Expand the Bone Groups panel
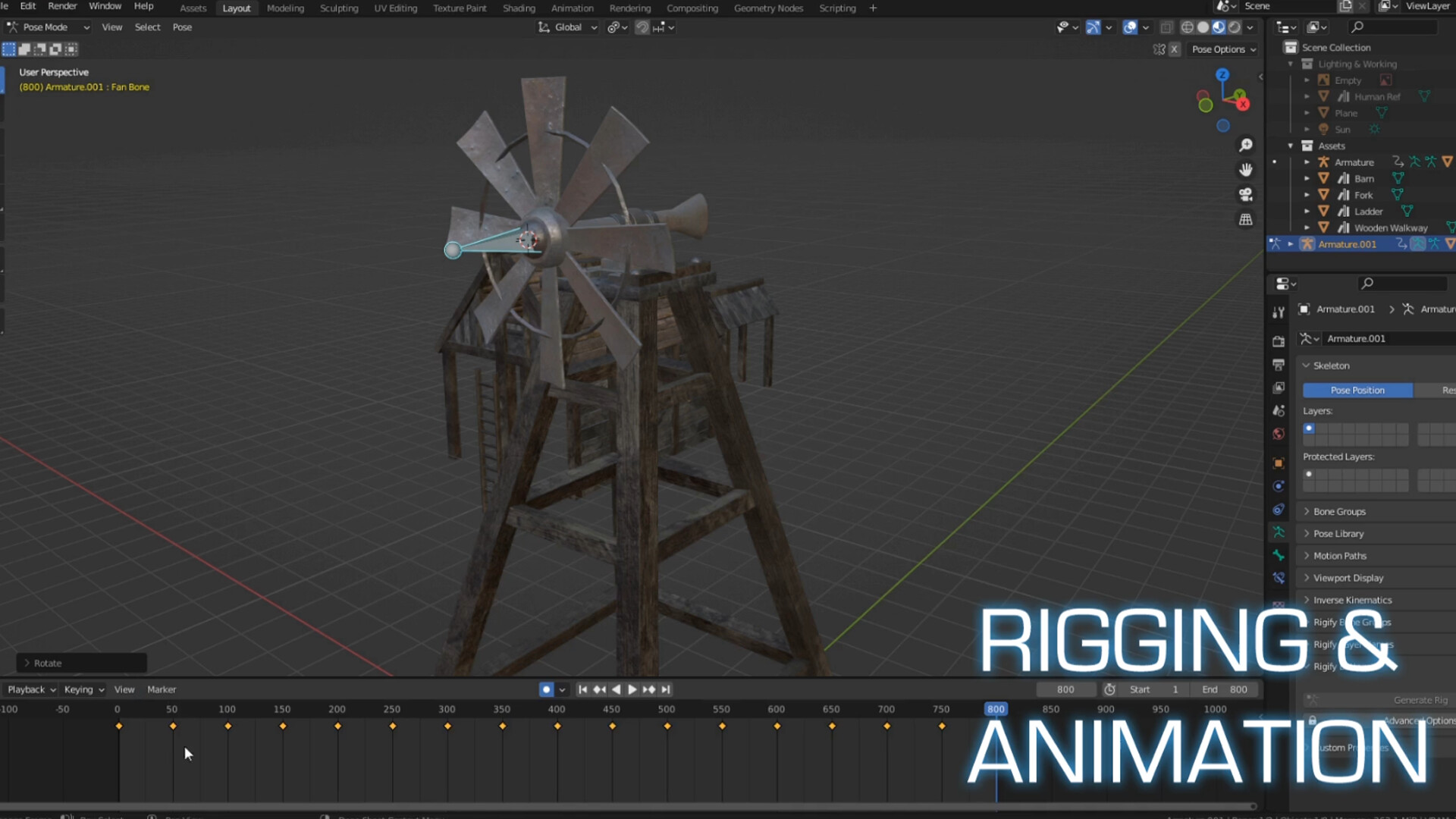The height and width of the screenshot is (819, 1456). pyautogui.click(x=1338, y=512)
